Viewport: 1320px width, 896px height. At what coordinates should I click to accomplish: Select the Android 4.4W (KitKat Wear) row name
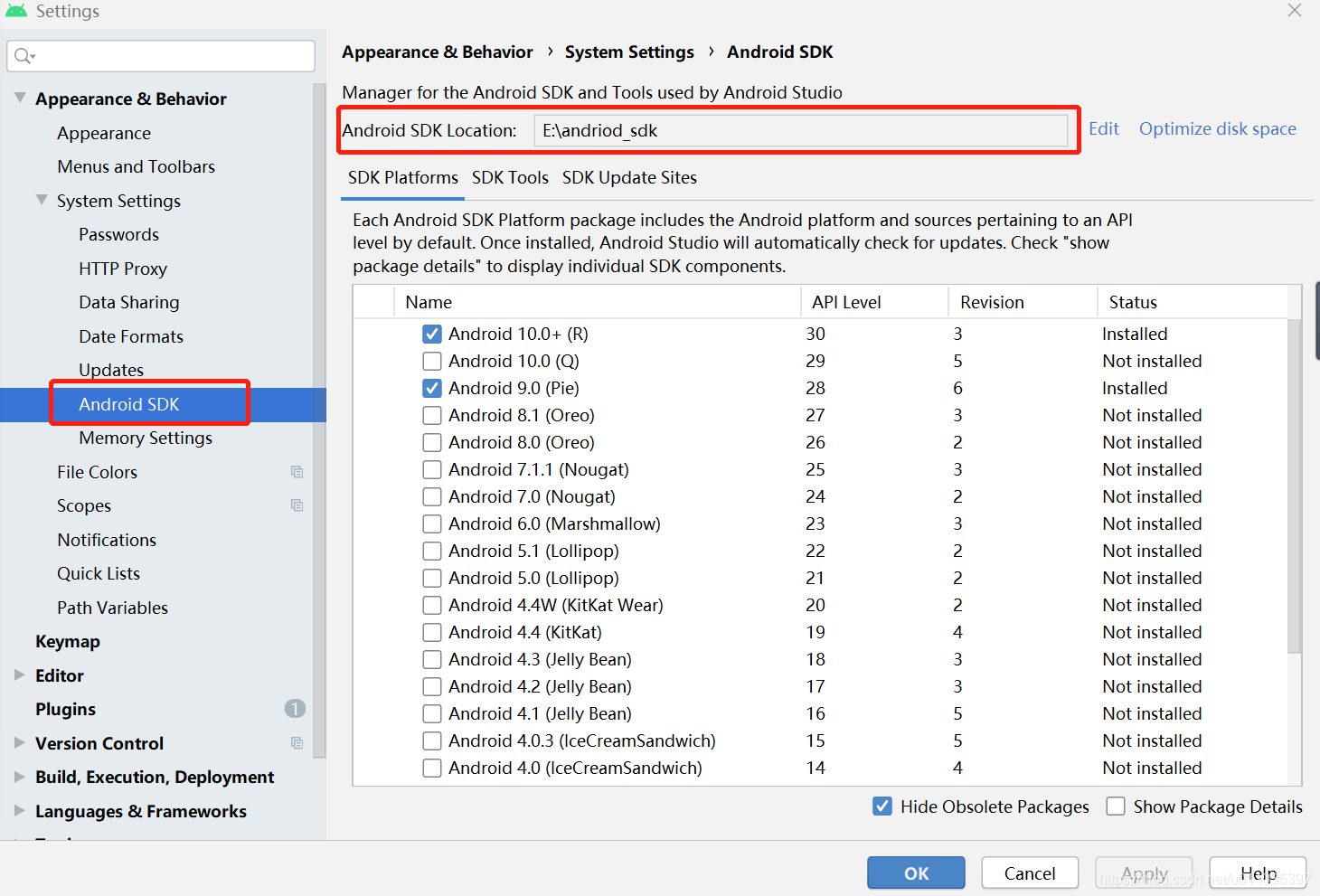click(x=556, y=605)
